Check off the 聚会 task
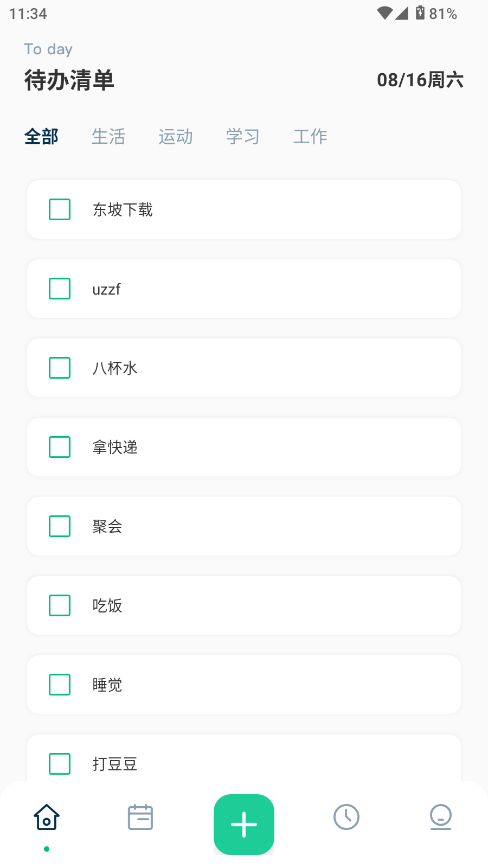The image size is (488, 868). [x=60, y=526]
